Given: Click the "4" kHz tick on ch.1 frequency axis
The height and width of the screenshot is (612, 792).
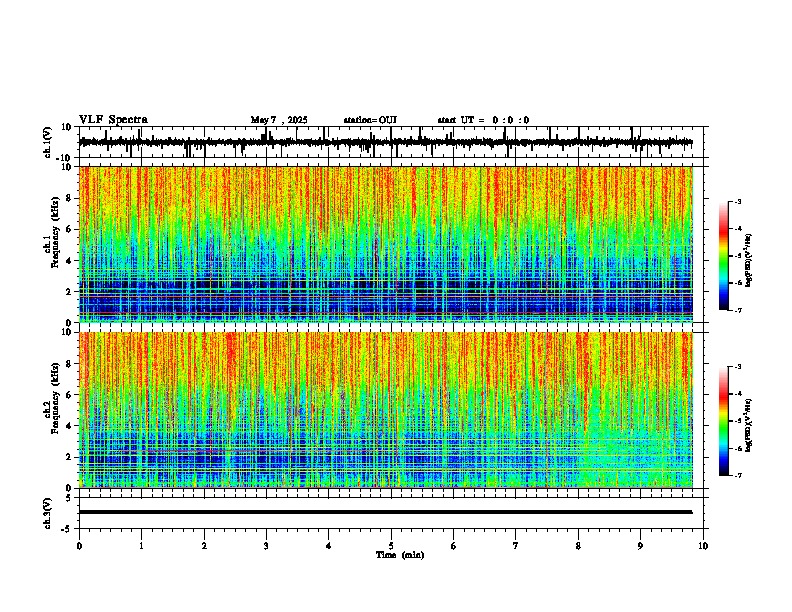Looking at the screenshot, I should point(70,261).
